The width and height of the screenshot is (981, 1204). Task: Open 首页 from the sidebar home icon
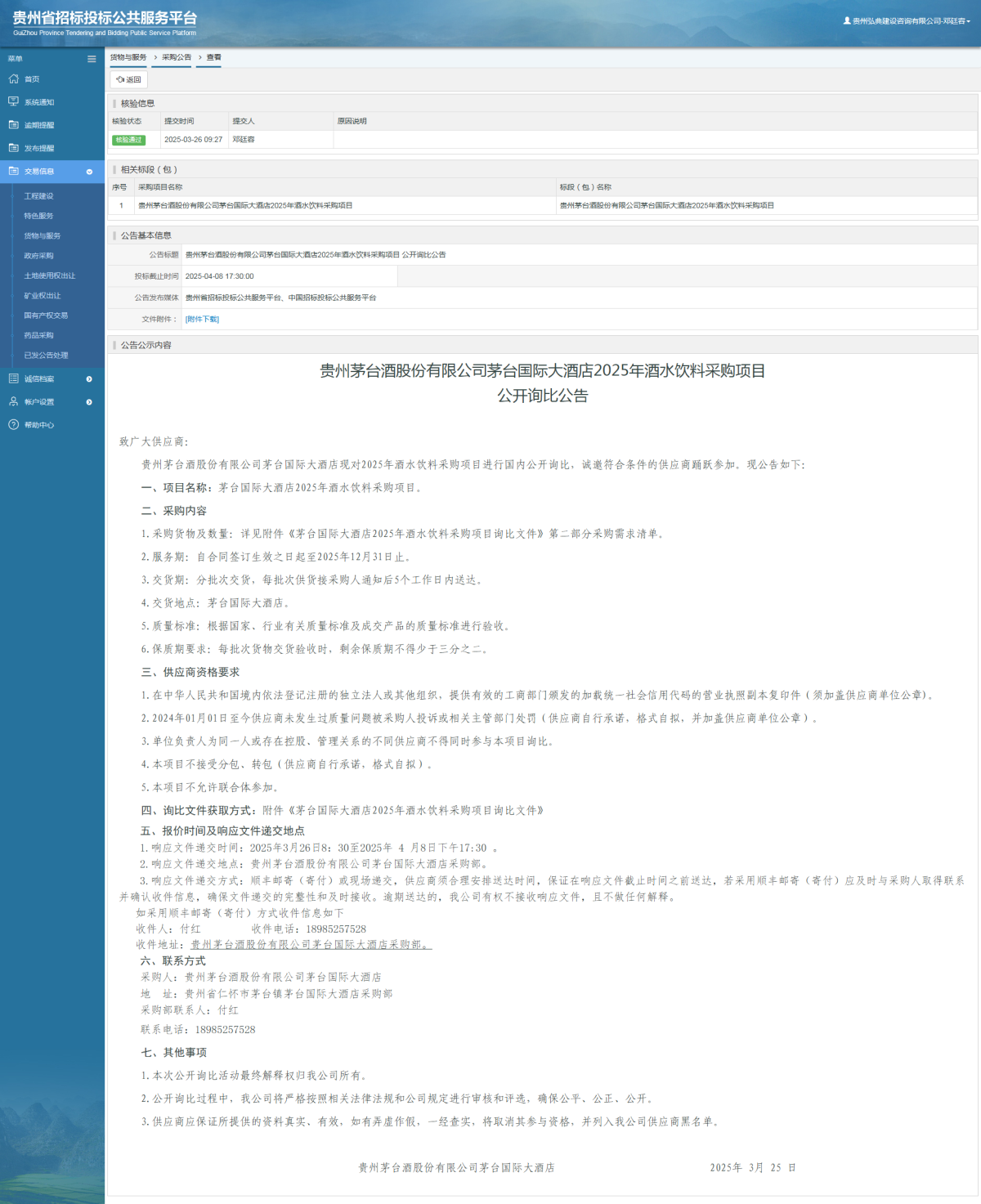(13, 79)
